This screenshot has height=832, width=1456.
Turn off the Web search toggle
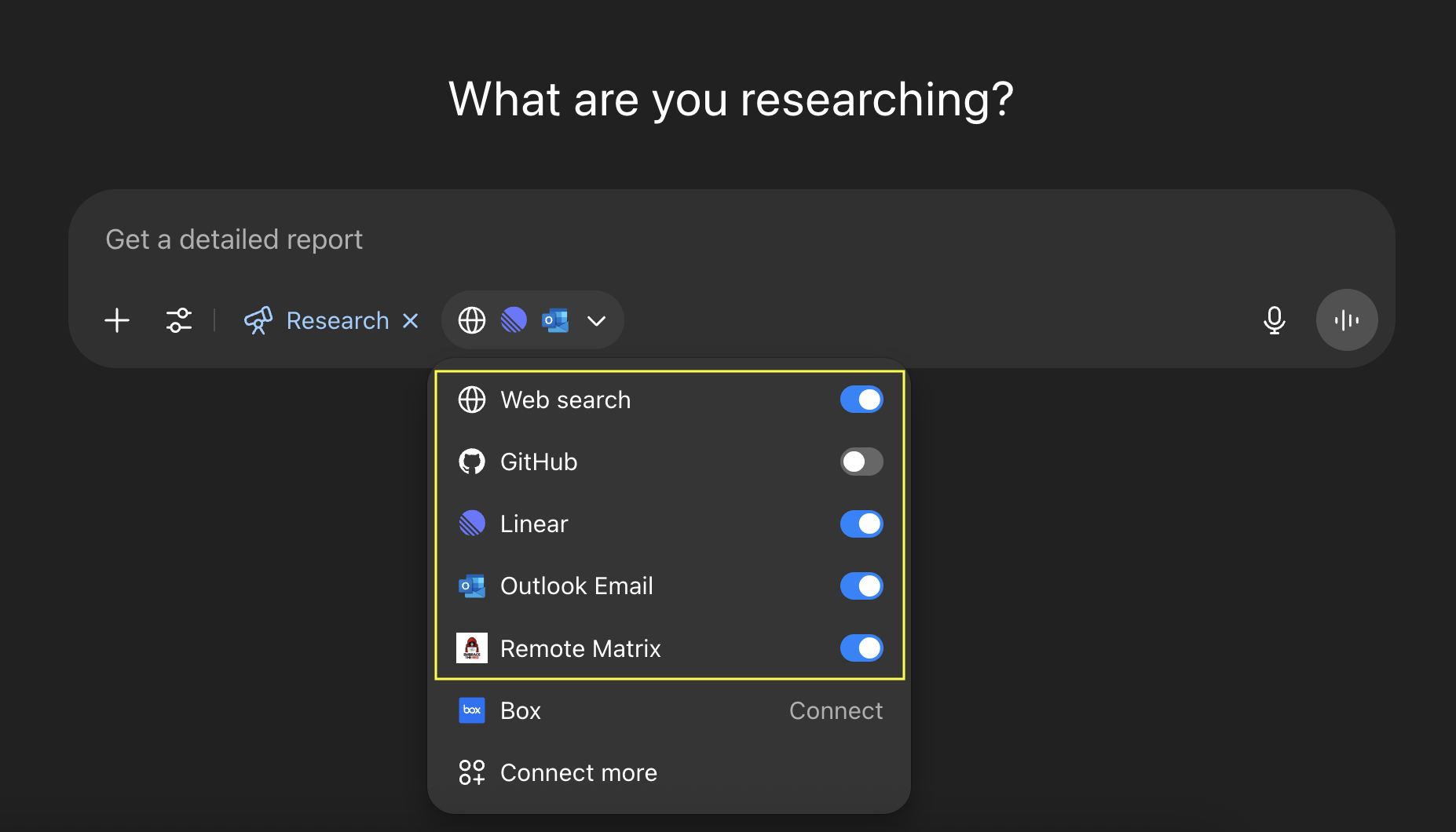point(862,400)
